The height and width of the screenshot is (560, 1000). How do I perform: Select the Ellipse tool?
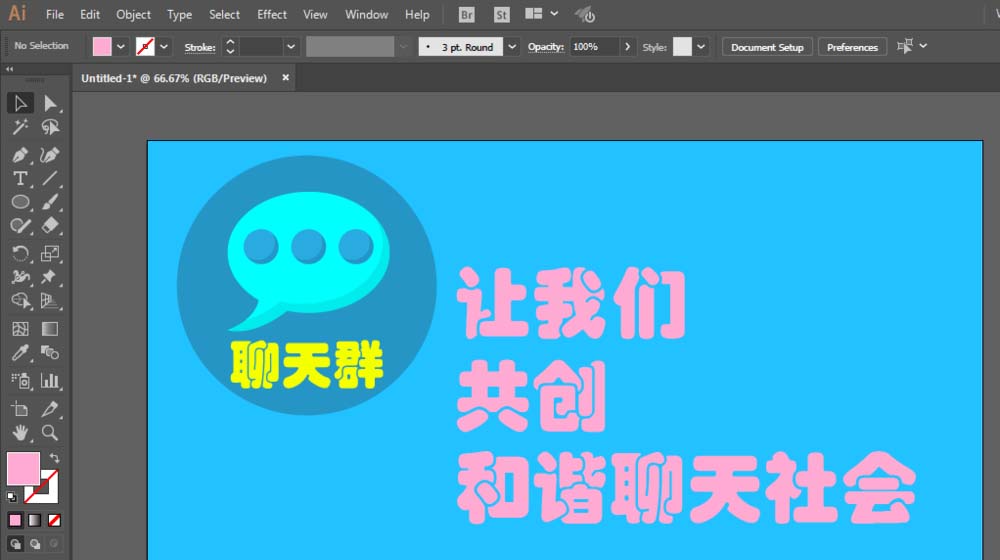[20, 202]
